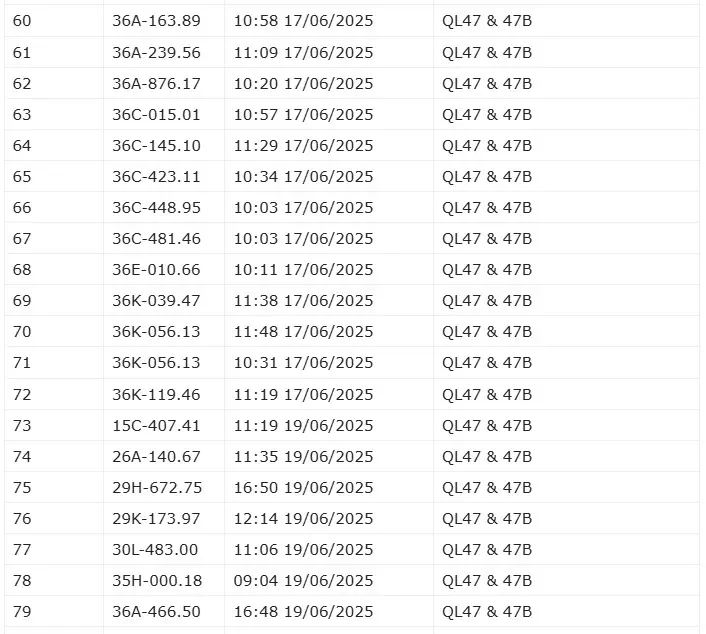Select row number 65
Screen dimensions: 706x634
[x=22, y=176]
